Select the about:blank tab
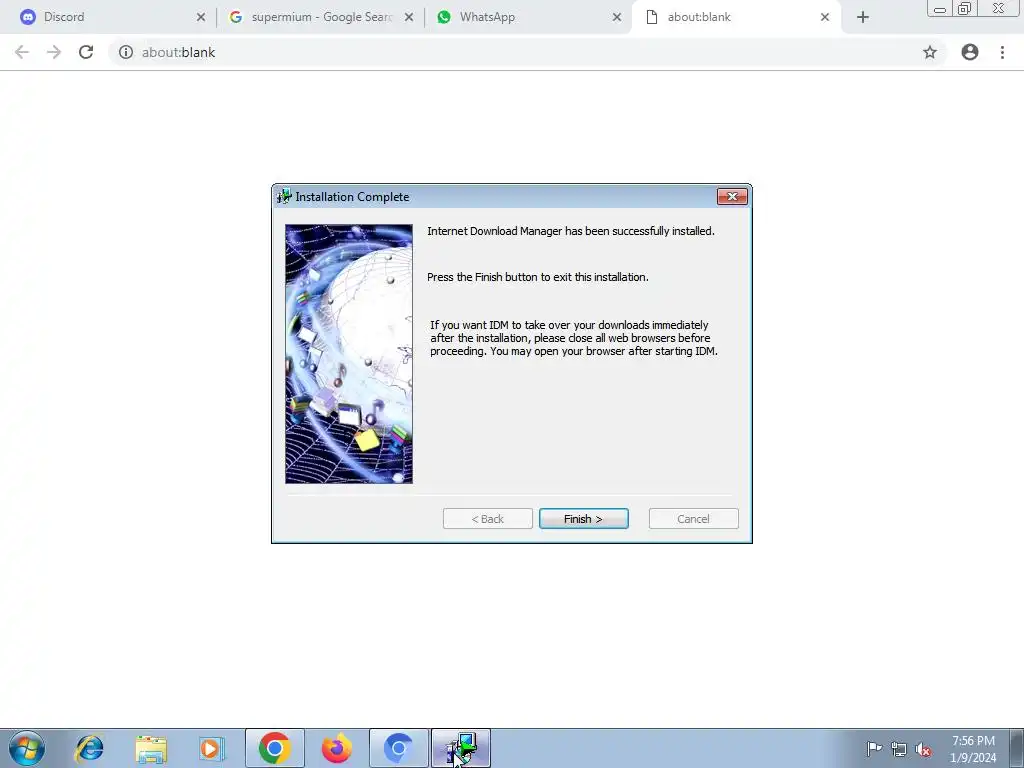The height and width of the screenshot is (768, 1024). pyautogui.click(x=736, y=17)
